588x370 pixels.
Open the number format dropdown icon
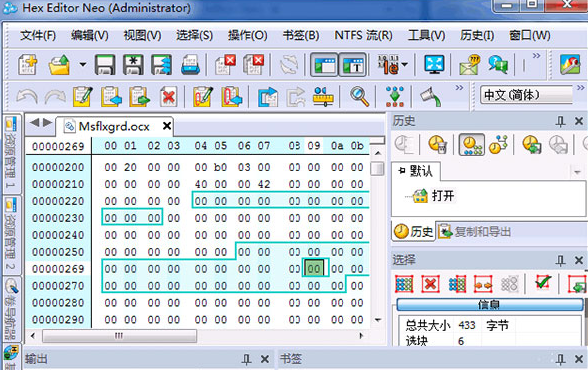coord(392,64)
